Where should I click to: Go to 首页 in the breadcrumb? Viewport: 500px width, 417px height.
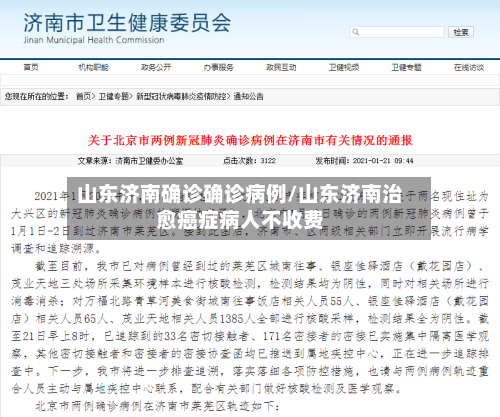(84, 97)
